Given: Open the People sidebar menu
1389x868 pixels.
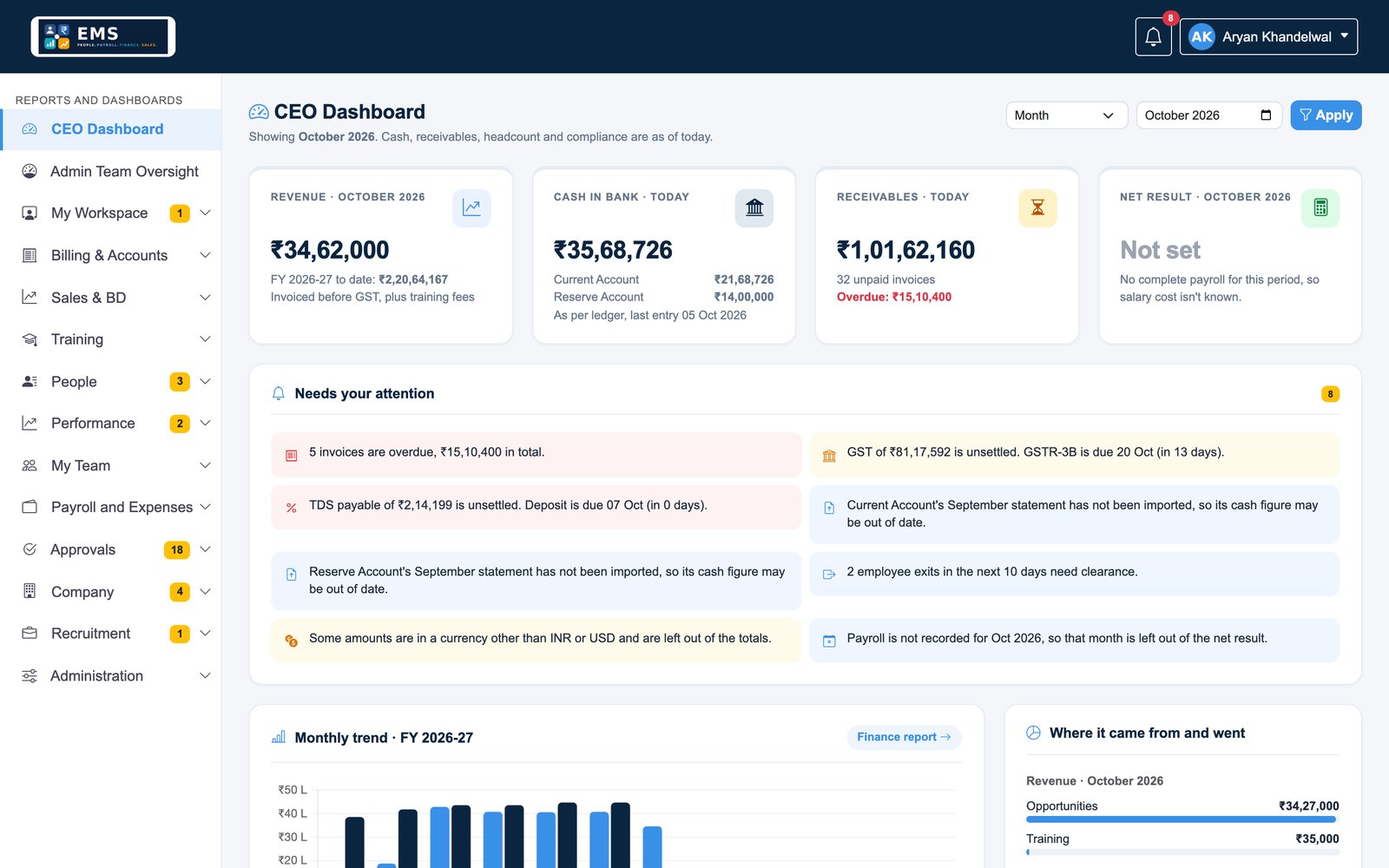Looking at the screenshot, I should point(110,381).
